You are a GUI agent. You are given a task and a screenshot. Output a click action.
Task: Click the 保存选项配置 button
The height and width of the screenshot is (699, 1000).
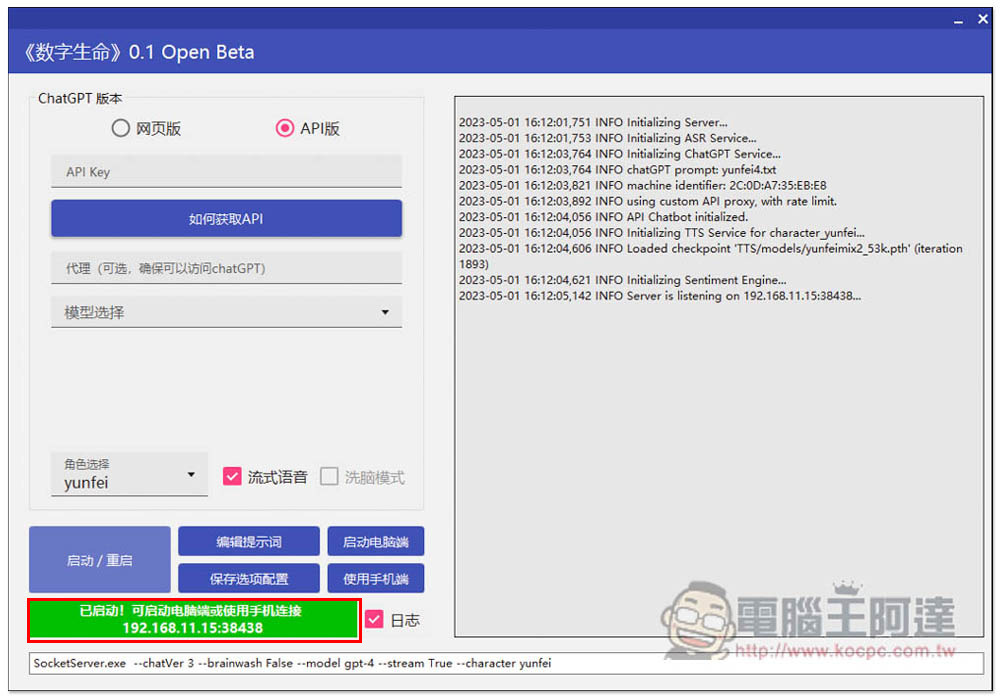tap(249, 578)
